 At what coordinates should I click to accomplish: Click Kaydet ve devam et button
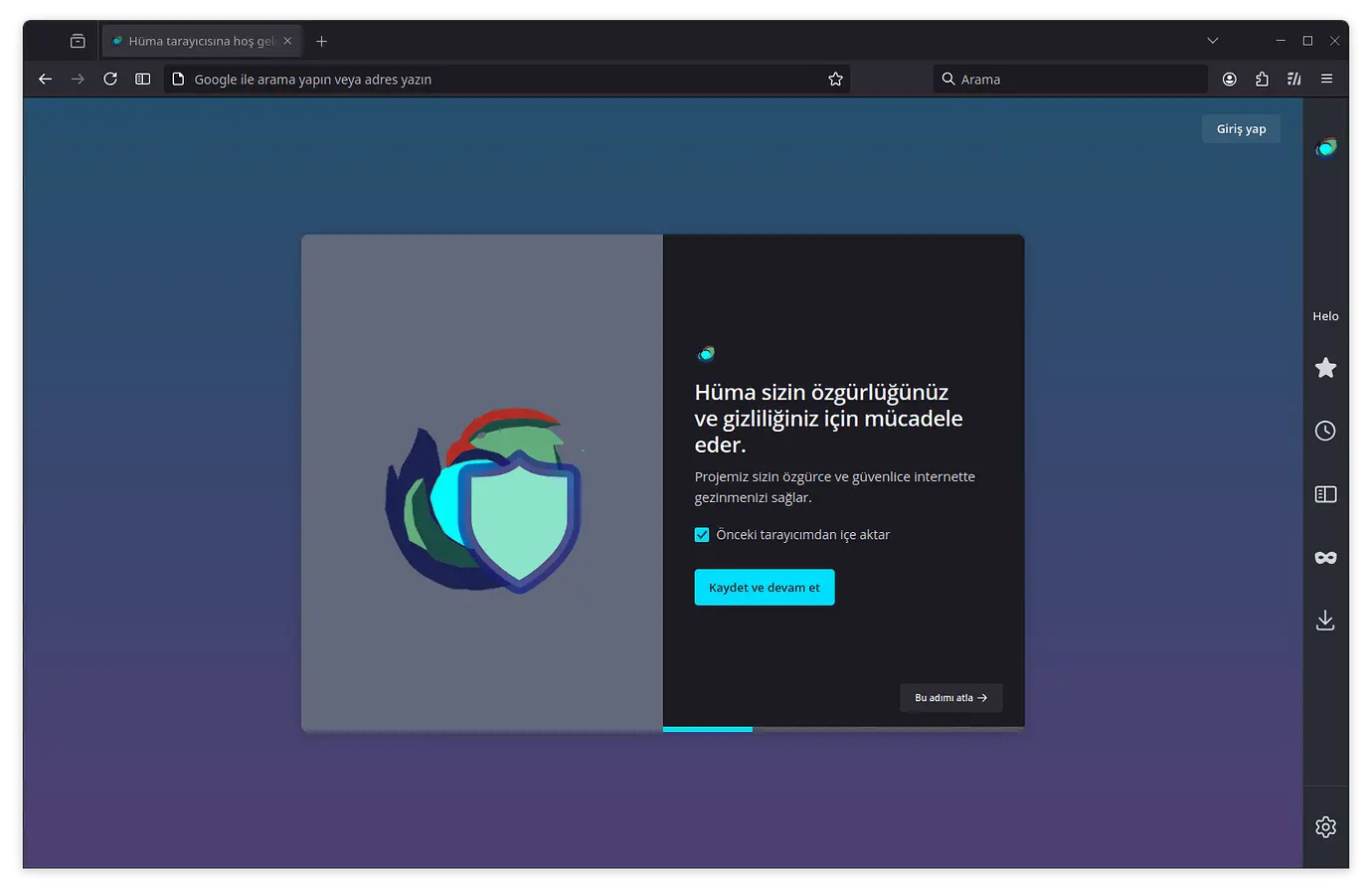pyautogui.click(x=765, y=588)
